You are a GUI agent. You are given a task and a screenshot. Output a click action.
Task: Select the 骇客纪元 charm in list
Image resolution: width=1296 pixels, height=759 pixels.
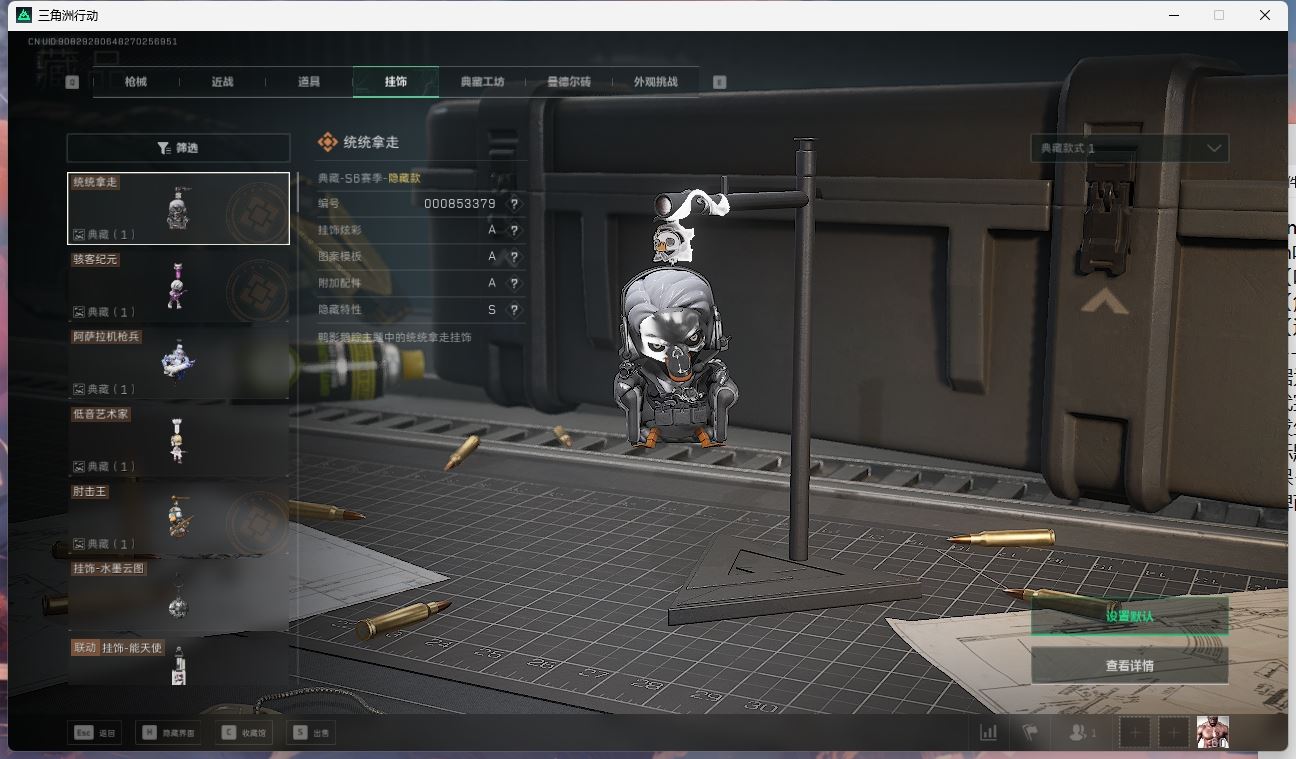(178, 286)
